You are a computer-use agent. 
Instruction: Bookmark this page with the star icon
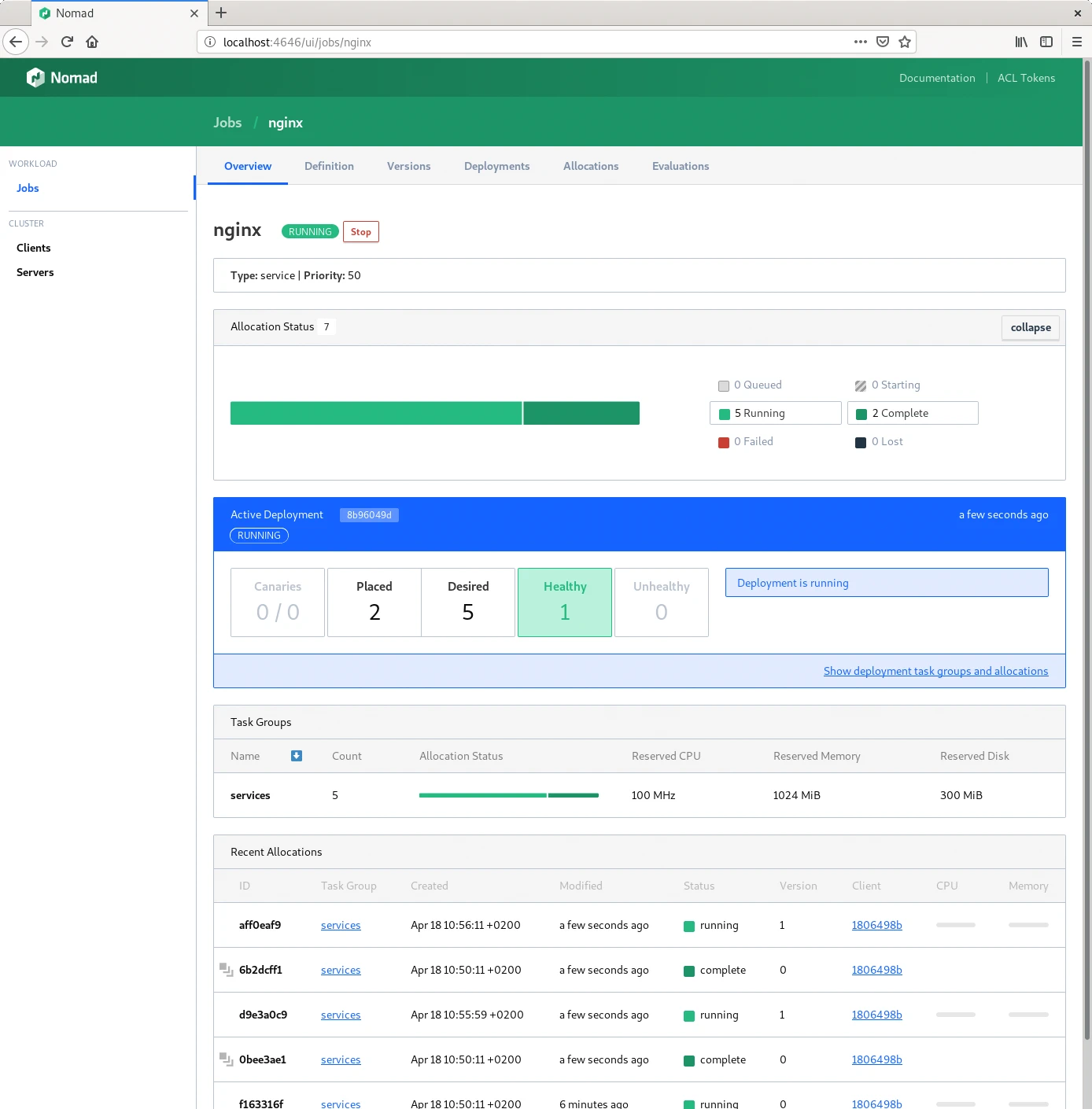(905, 42)
